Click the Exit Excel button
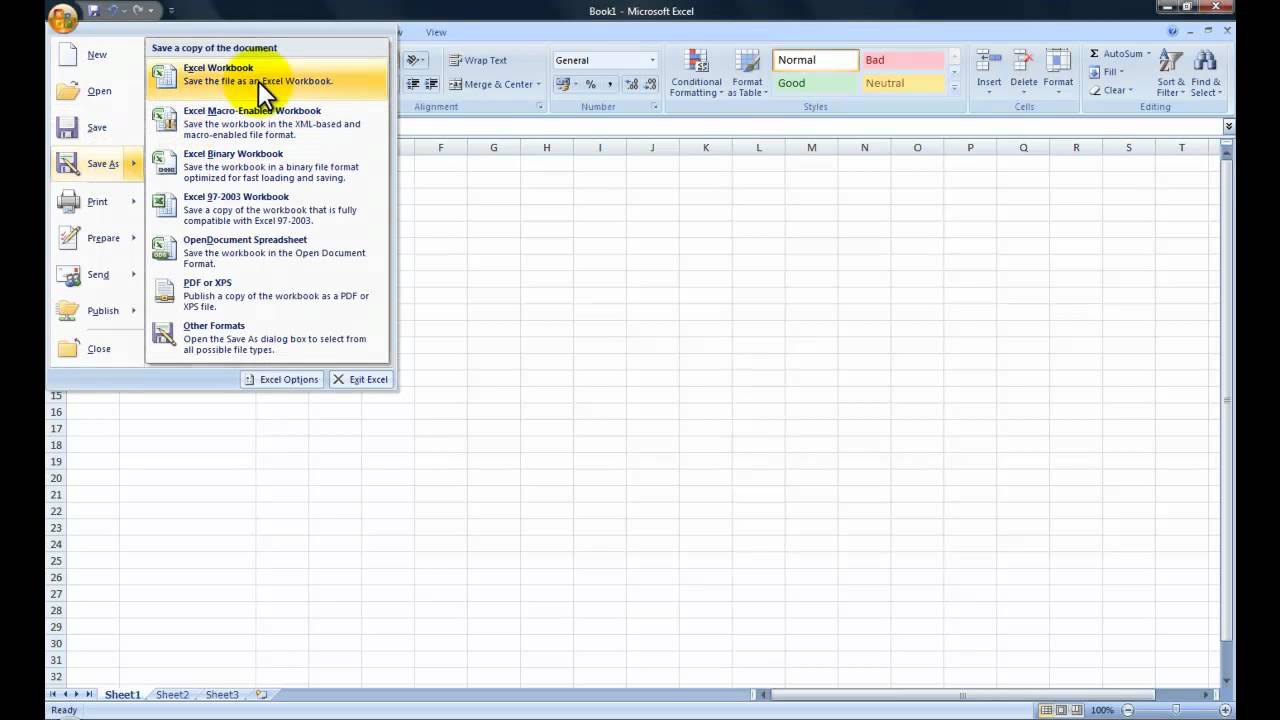The width and height of the screenshot is (1280, 720). 360,379
